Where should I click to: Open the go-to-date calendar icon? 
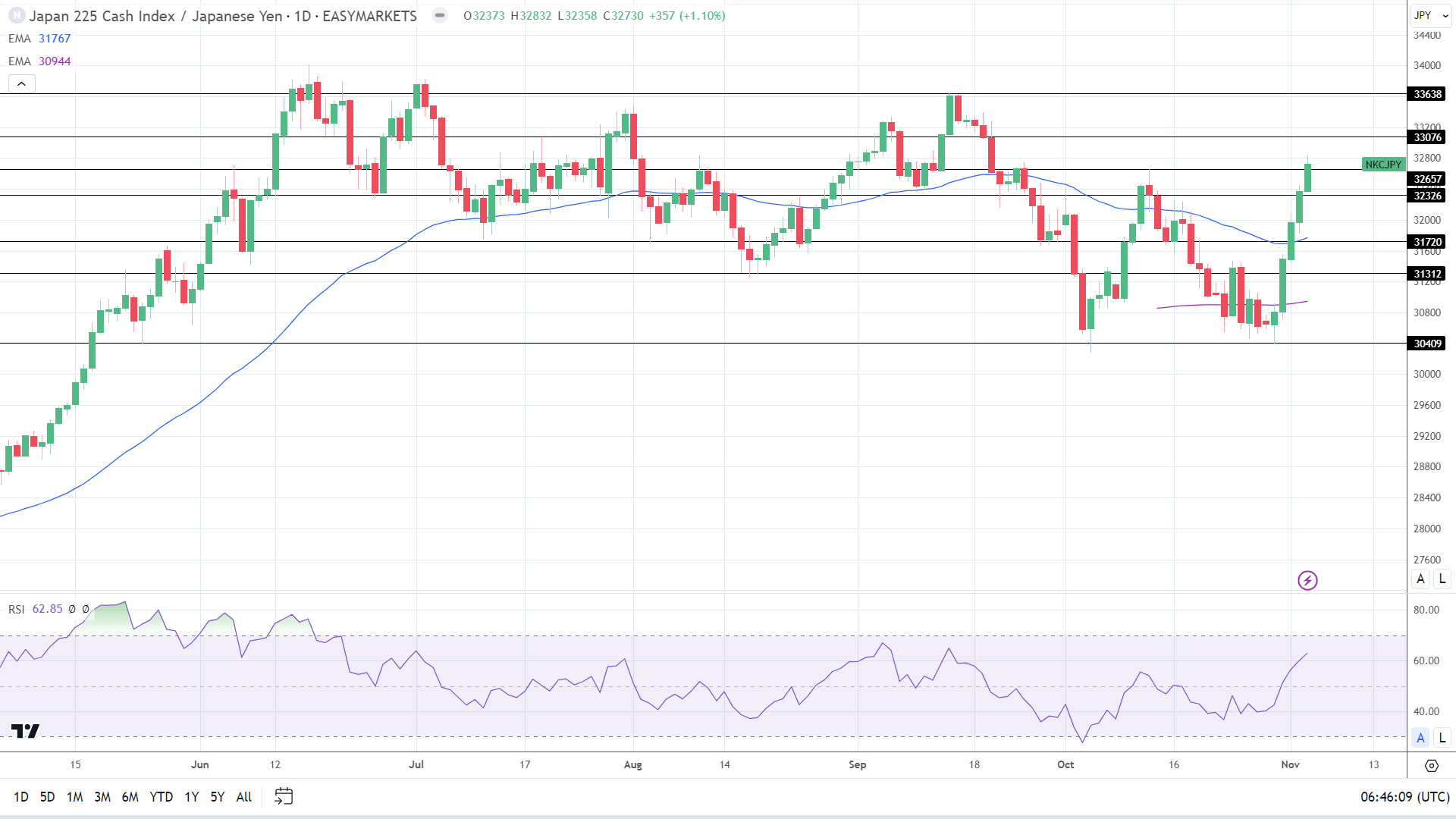pyautogui.click(x=284, y=796)
